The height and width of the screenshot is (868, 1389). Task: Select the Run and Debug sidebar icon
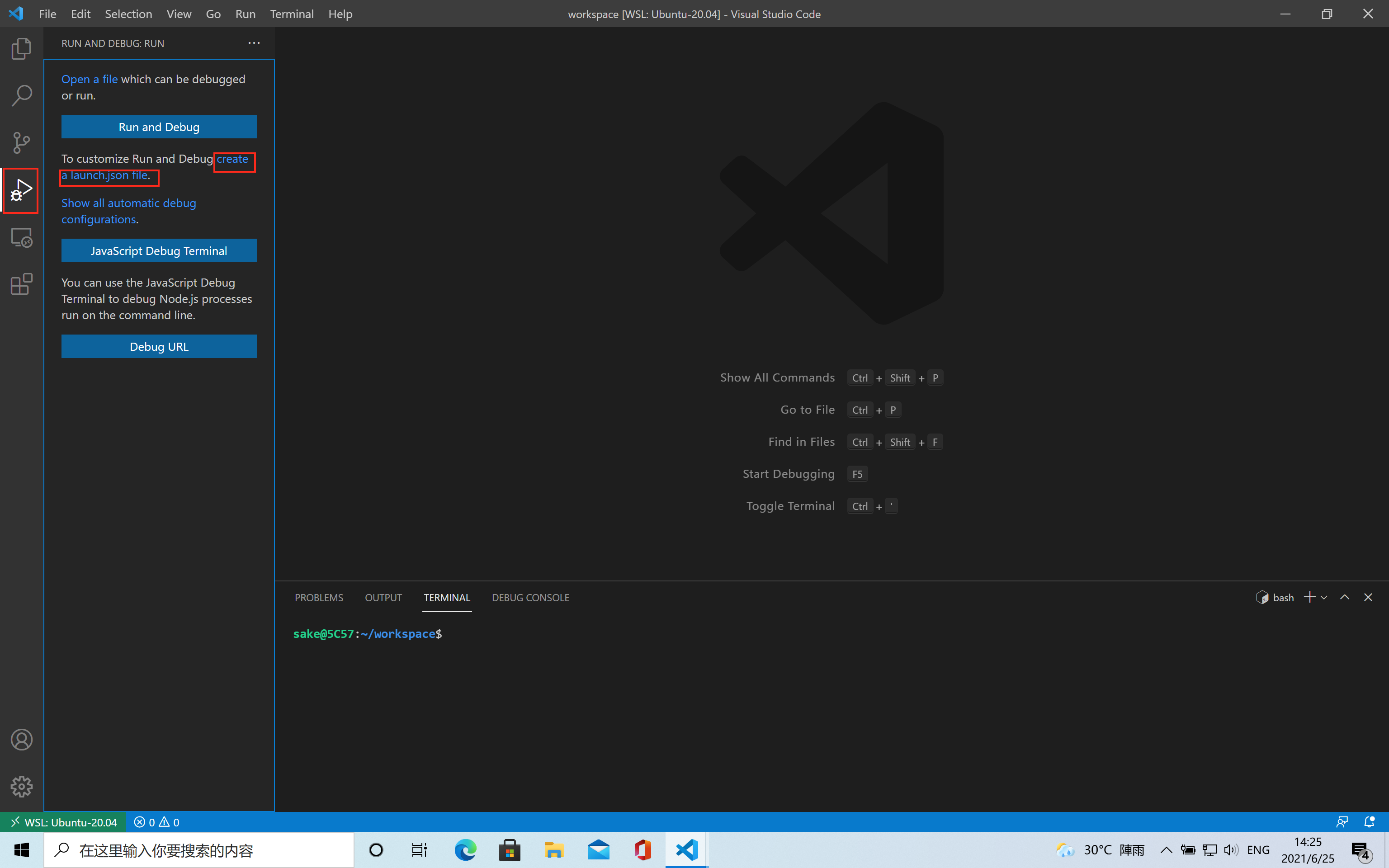(21, 190)
